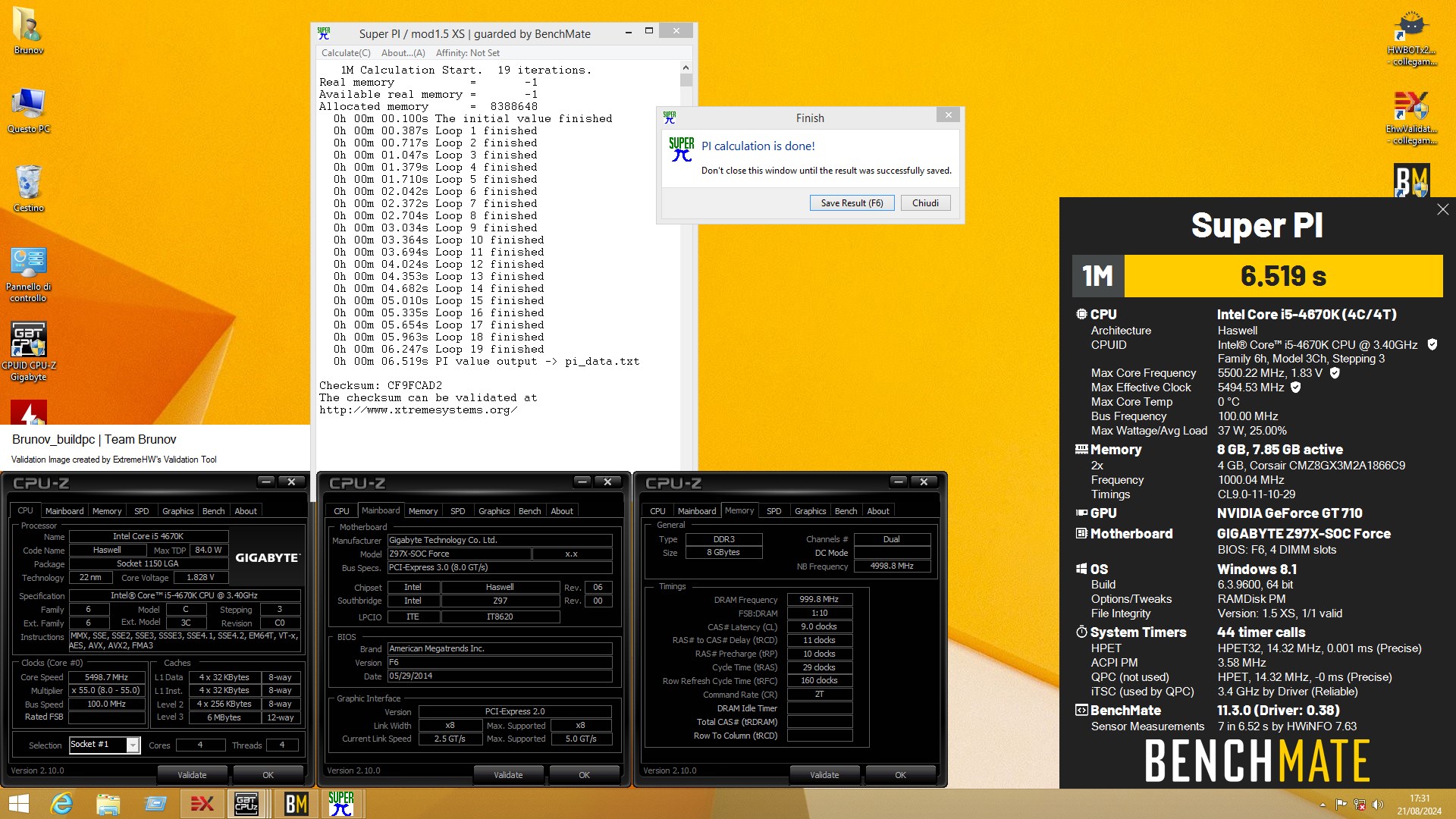Click the Z97X-SOC Force model field
This screenshot has width=1456, height=819.
[459, 554]
